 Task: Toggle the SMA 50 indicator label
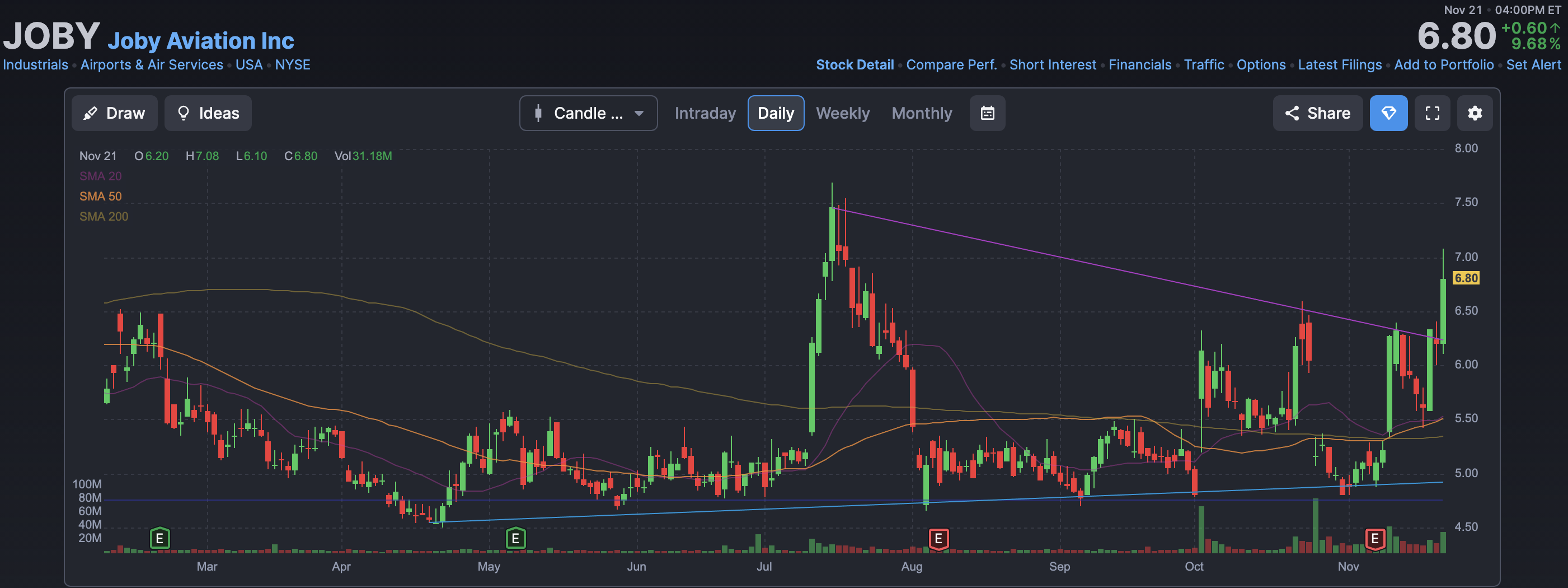click(x=100, y=196)
